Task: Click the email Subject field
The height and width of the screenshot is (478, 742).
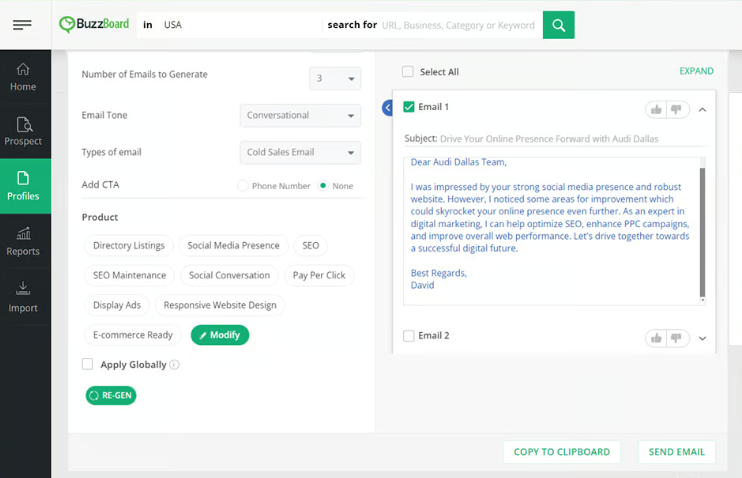Action: pos(554,139)
